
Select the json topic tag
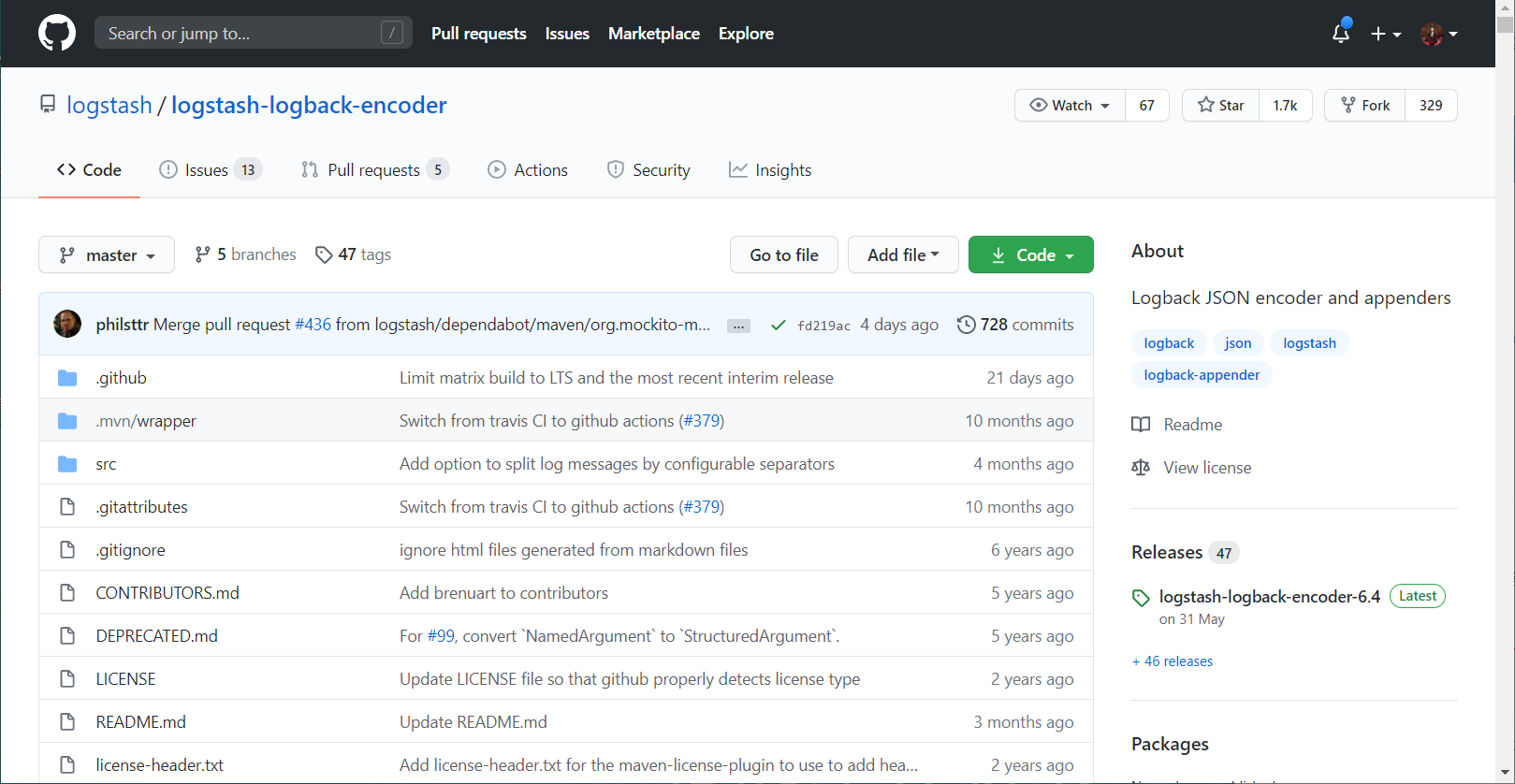[x=1238, y=343]
